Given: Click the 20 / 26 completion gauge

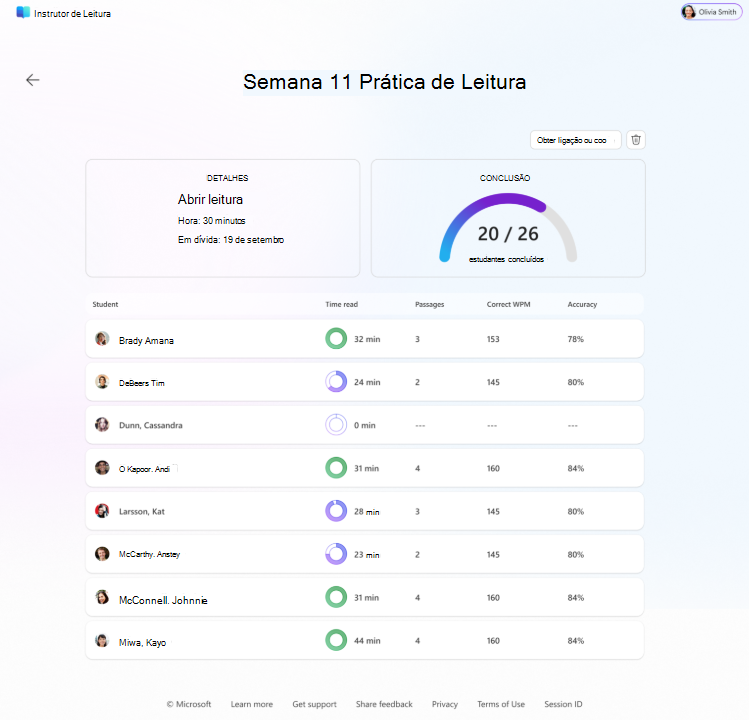Looking at the screenshot, I should [508, 228].
